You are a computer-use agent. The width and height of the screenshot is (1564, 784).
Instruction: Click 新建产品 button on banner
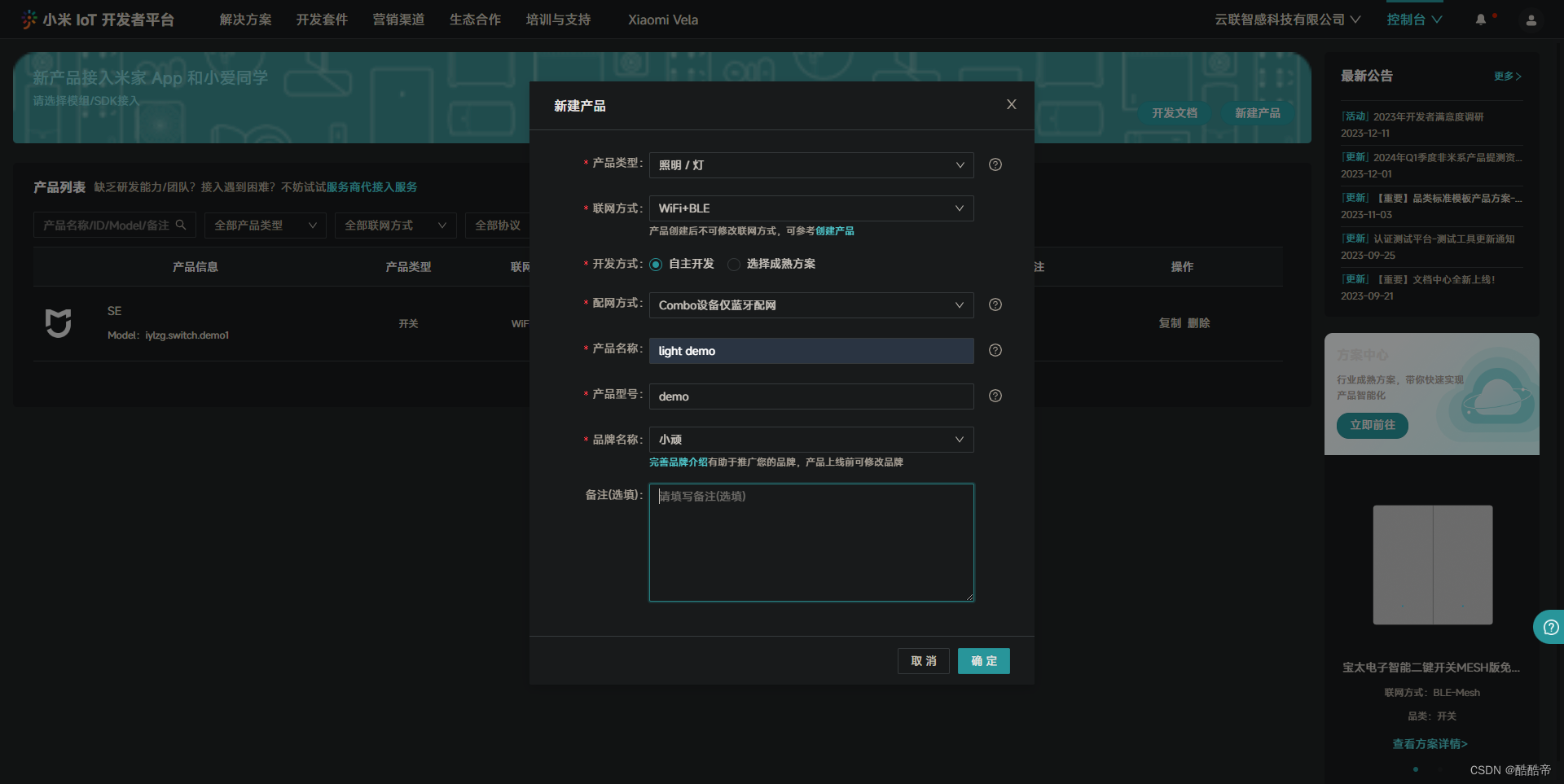point(1258,113)
